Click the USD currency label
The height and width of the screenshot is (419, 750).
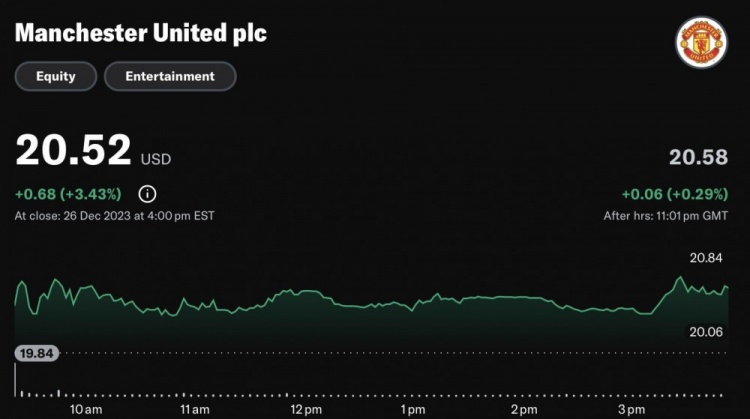point(156,159)
